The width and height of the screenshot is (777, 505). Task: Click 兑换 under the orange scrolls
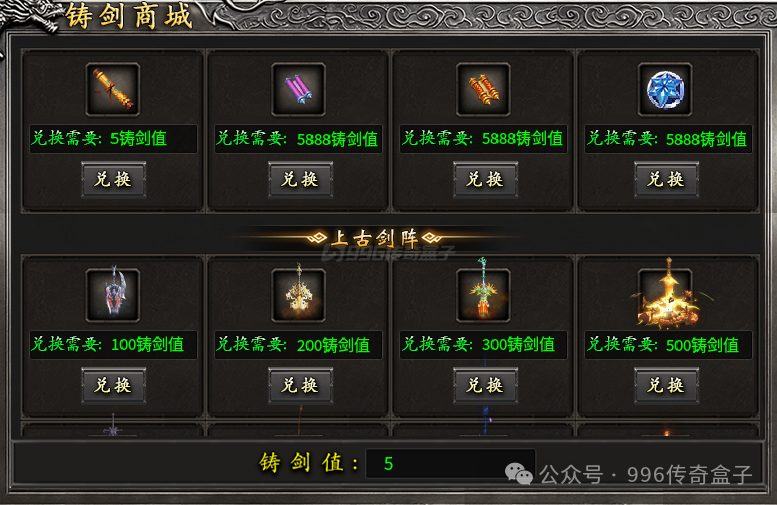(485, 179)
